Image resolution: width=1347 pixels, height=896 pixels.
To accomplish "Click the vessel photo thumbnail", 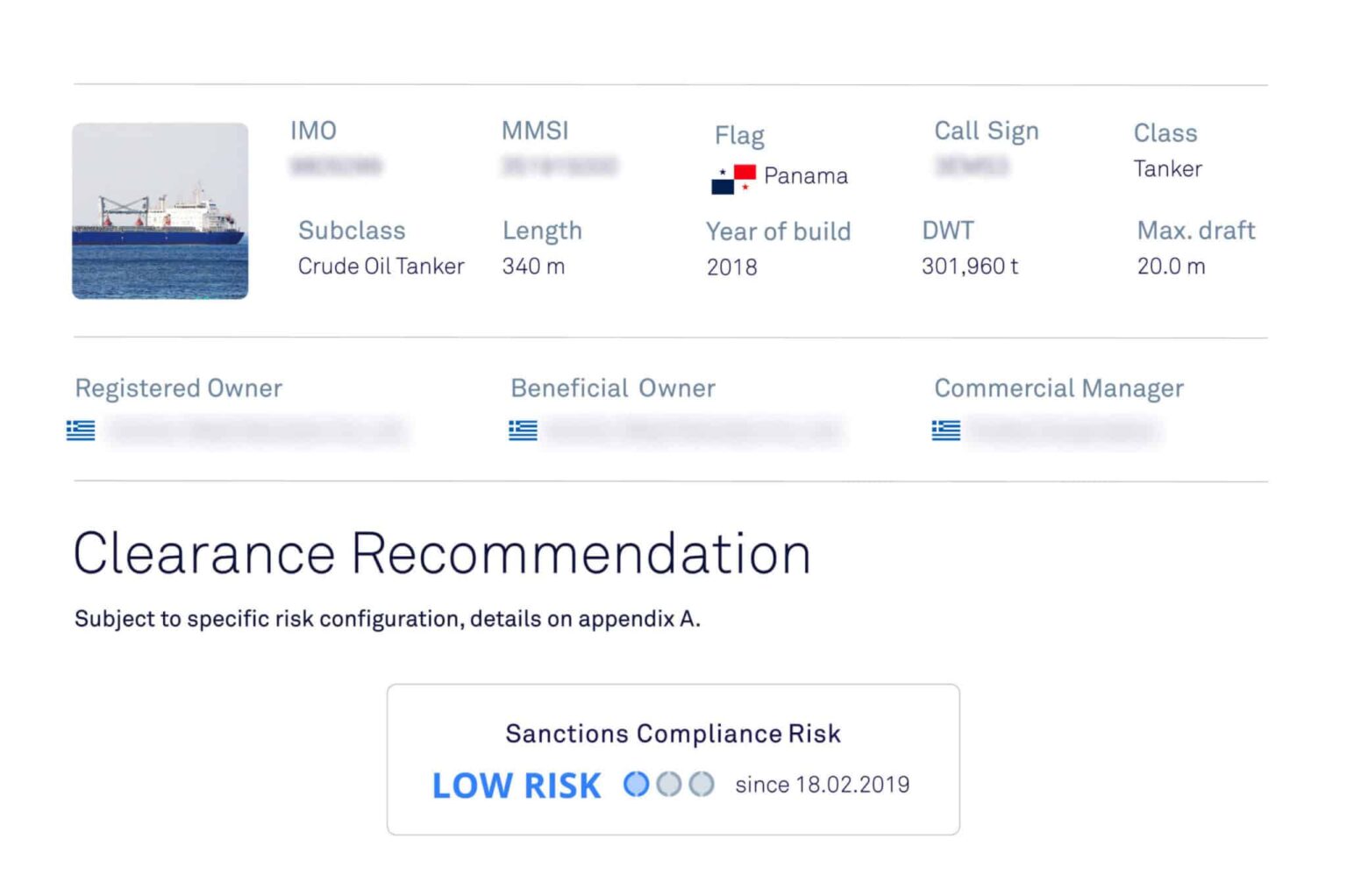I will (160, 211).
